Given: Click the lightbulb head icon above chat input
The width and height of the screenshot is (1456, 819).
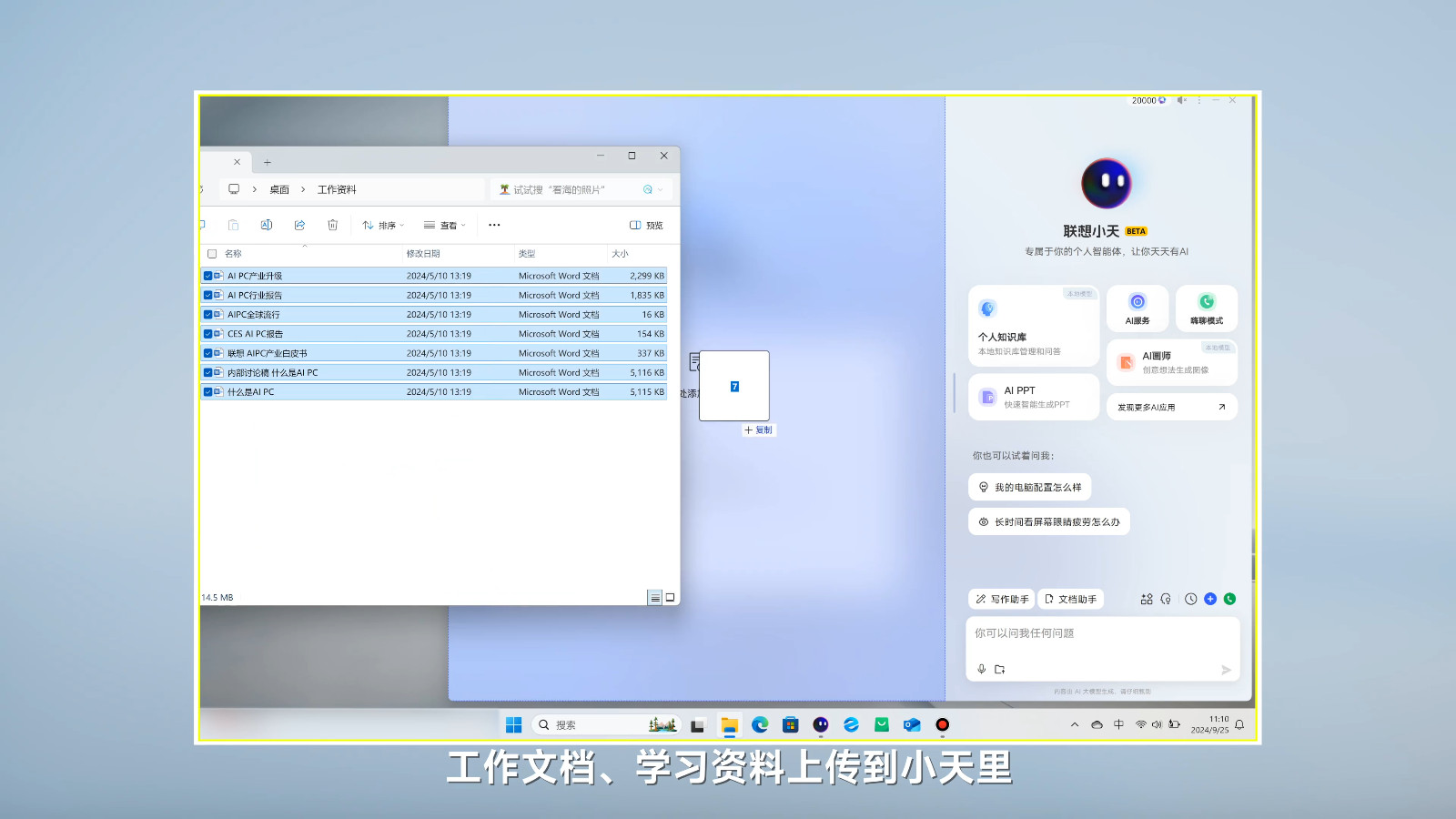Looking at the screenshot, I should pyautogui.click(x=1166, y=599).
